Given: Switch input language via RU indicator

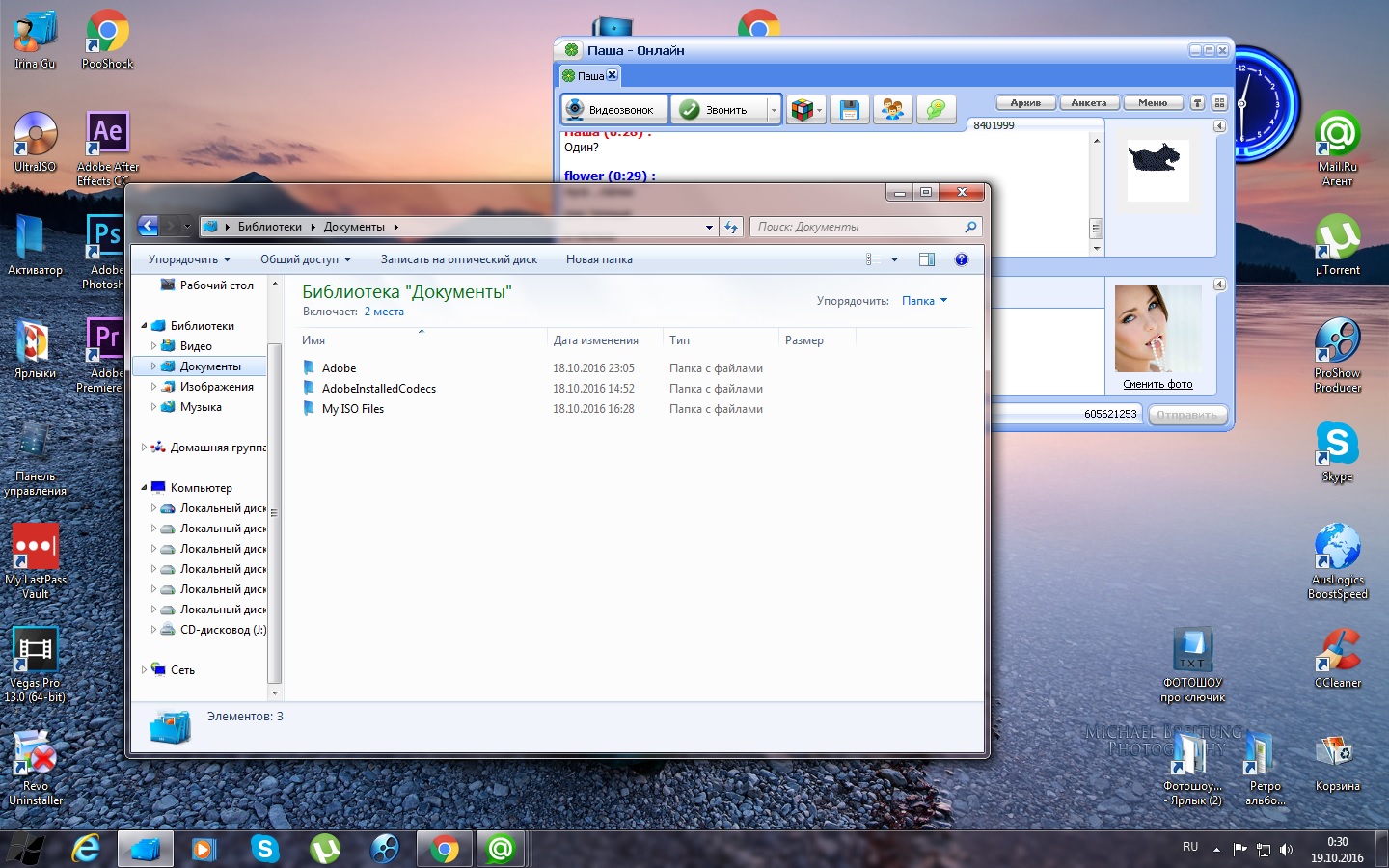Looking at the screenshot, I should tap(1190, 847).
